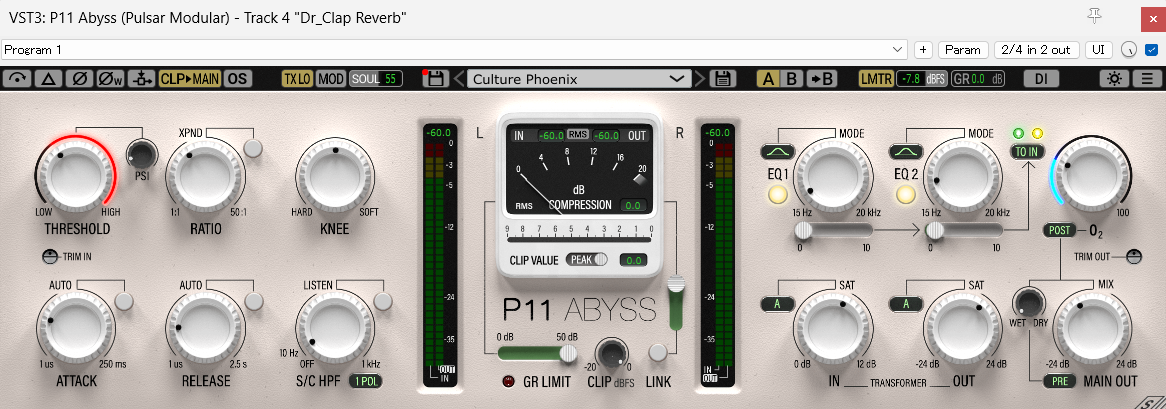Image resolution: width=1166 pixels, height=409 pixels.
Task: Select the A preset slot
Action: (769, 79)
